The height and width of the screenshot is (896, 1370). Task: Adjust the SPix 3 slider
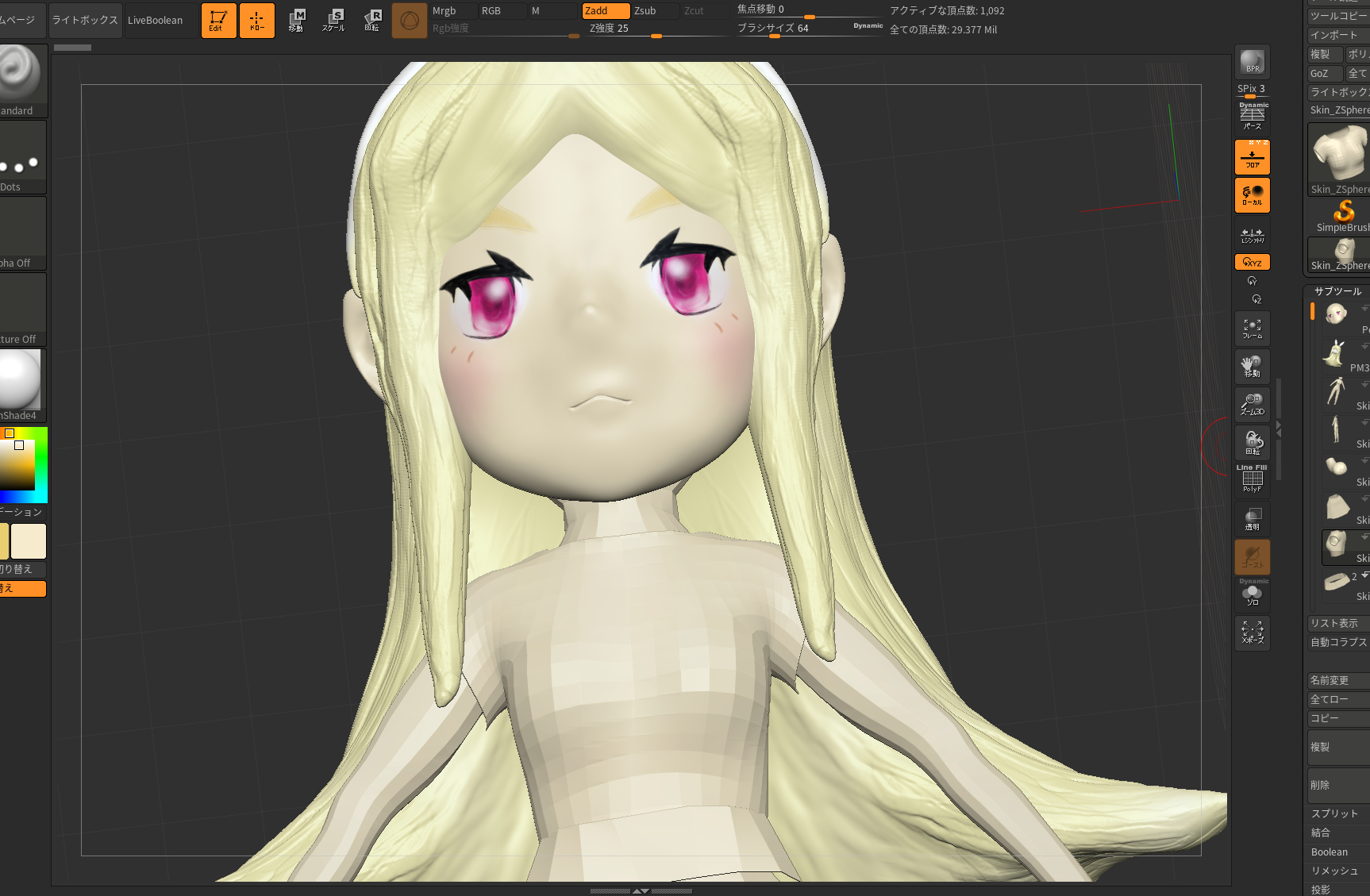click(x=1253, y=90)
